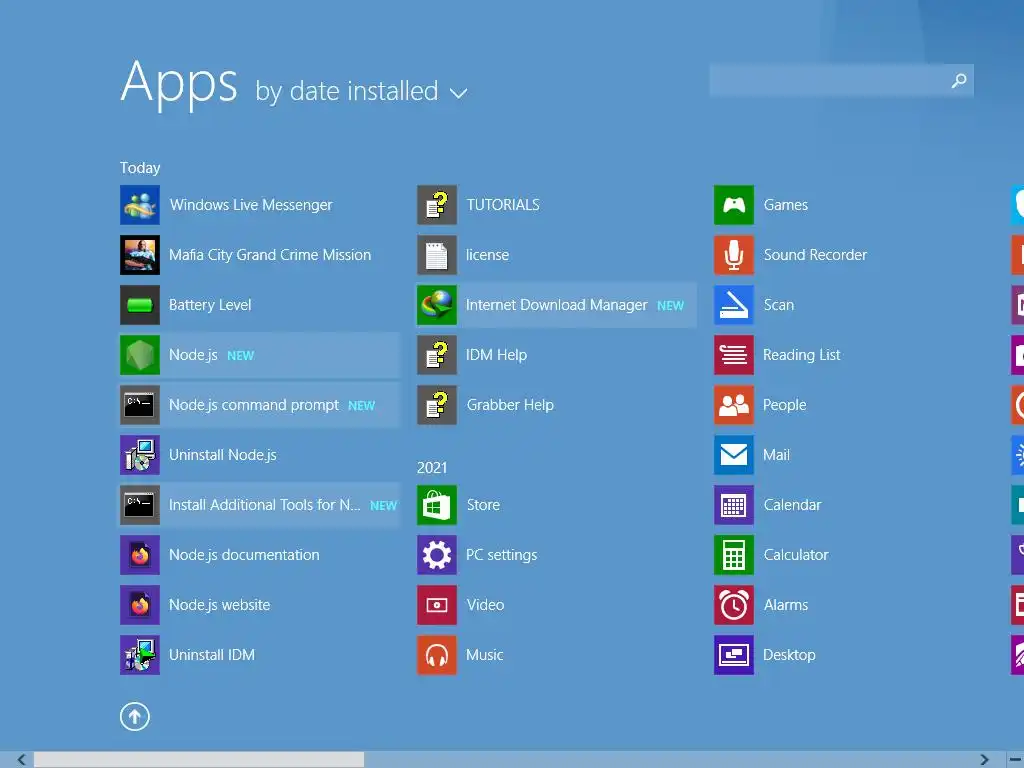The height and width of the screenshot is (768, 1024).
Task: Open the TUTORIALS help icon
Action: tap(437, 205)
